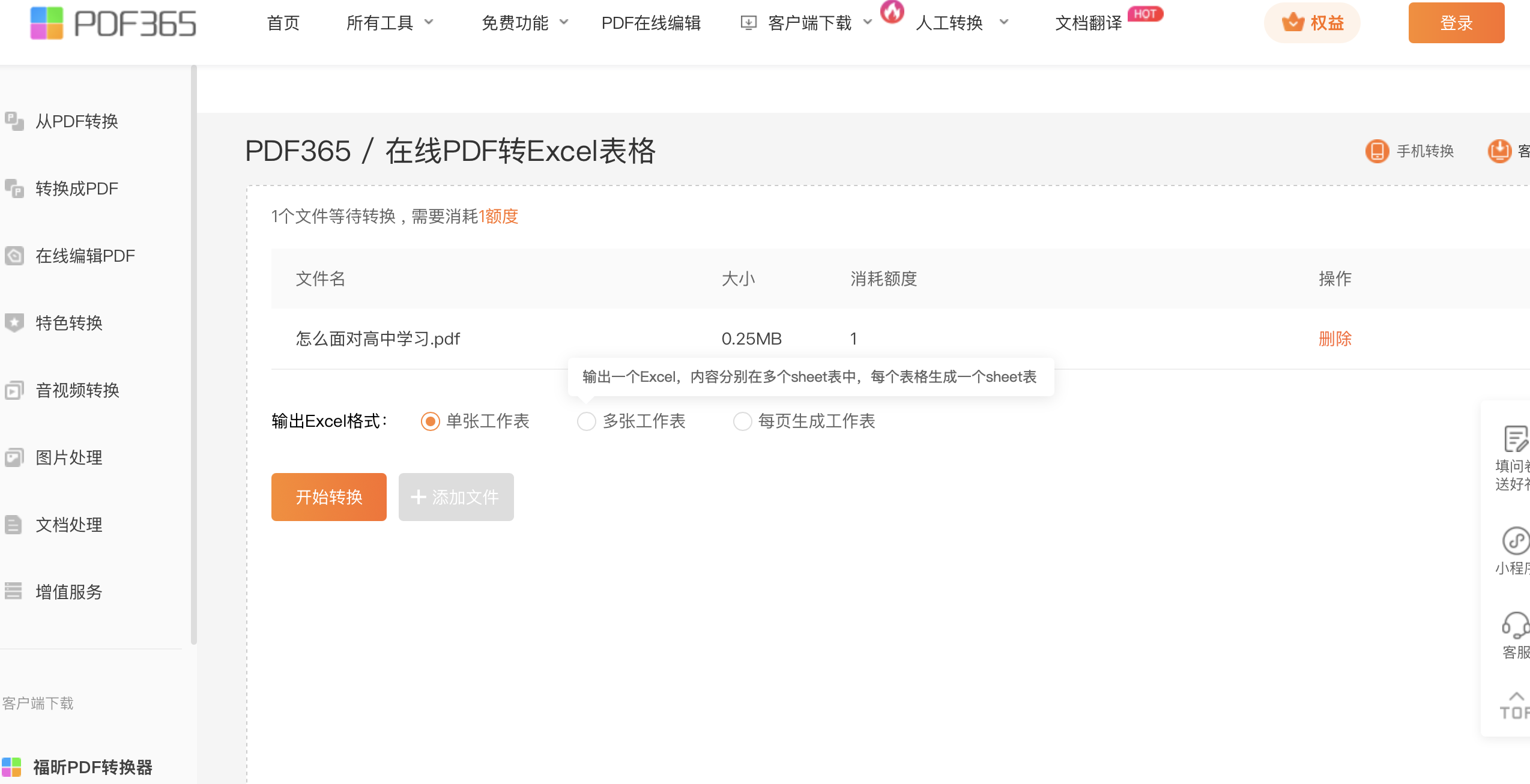This screenshot has width=1530, height=784.
Task: Click the TOP back-to-top arrow
Action: (x=1515, y=706)
